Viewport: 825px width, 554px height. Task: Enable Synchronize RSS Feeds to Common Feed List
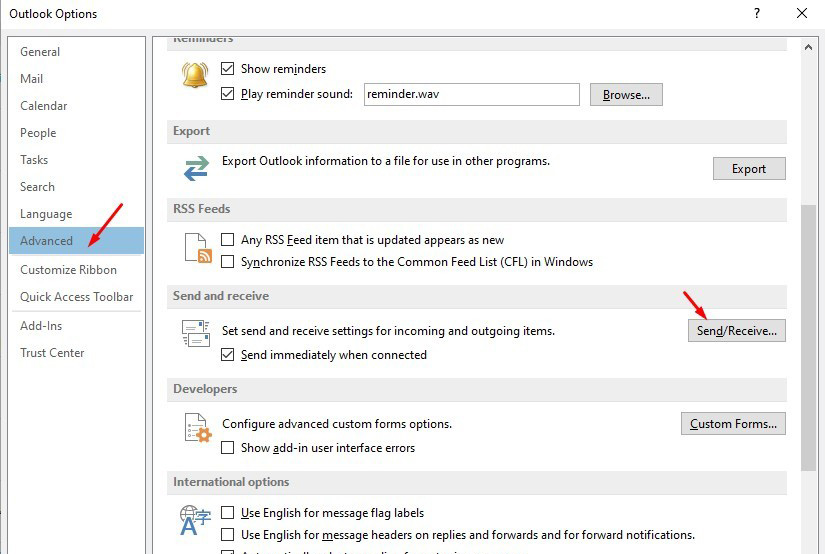click(x=228, y=262)
